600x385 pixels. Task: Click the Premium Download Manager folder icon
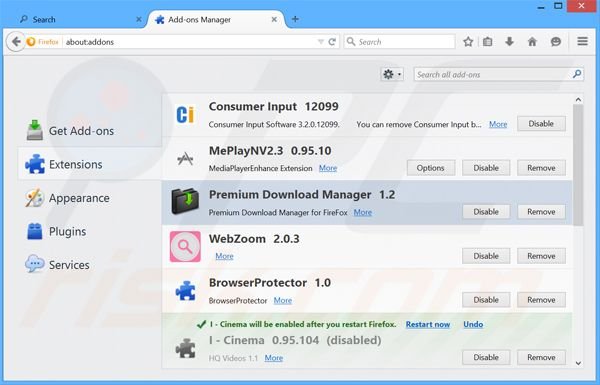[x=185, y=201]
